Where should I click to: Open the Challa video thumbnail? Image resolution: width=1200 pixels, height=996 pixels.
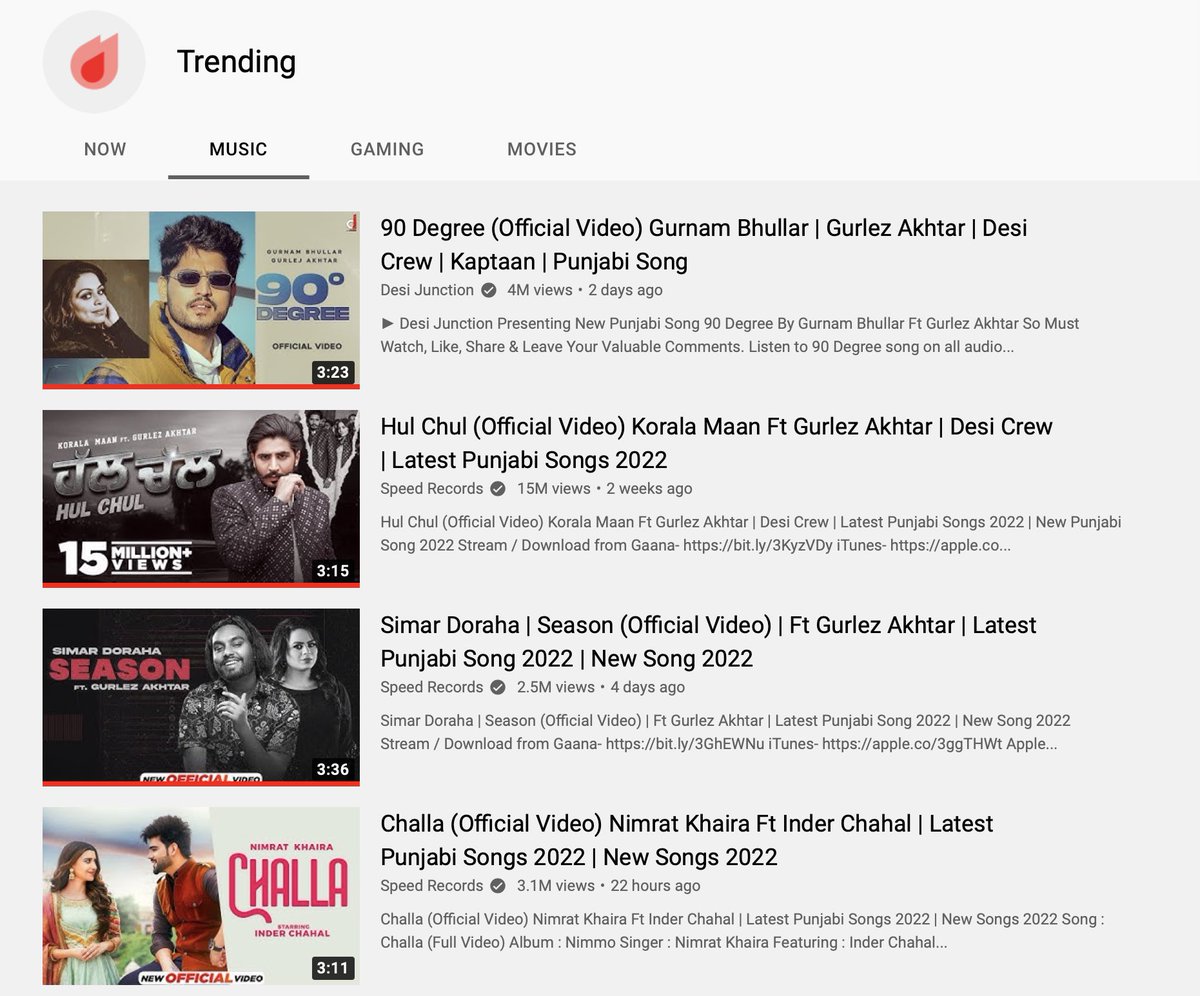tap(201, 896)
